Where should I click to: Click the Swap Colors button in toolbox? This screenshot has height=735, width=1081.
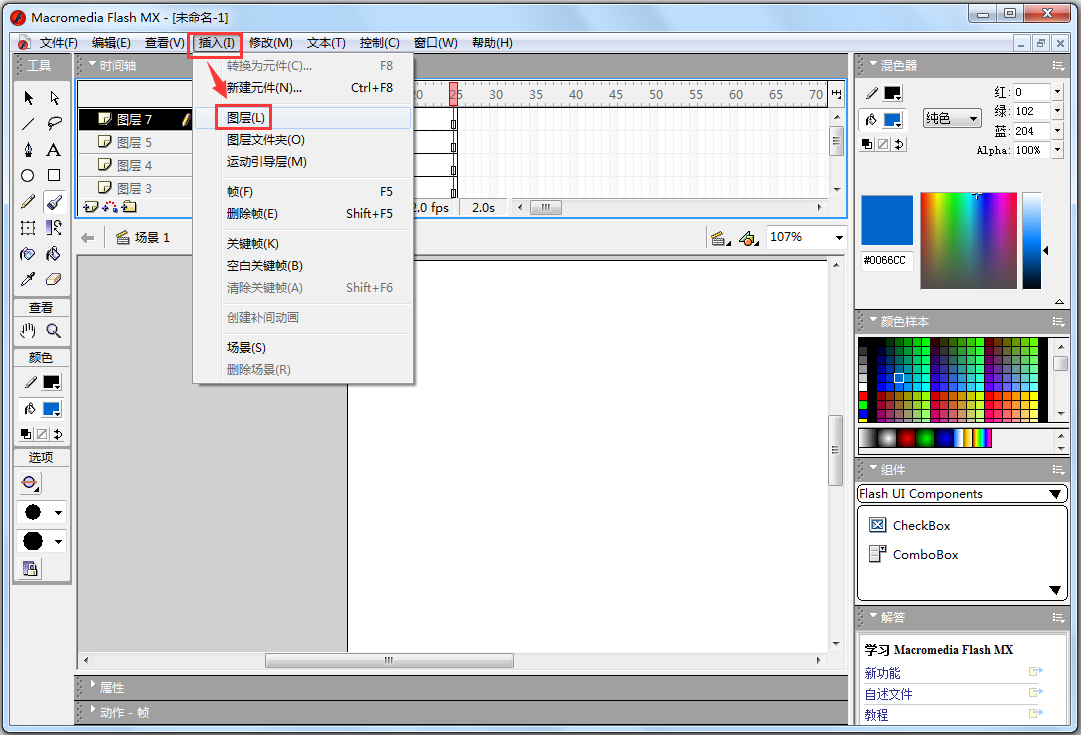click(x=58, y=434)
